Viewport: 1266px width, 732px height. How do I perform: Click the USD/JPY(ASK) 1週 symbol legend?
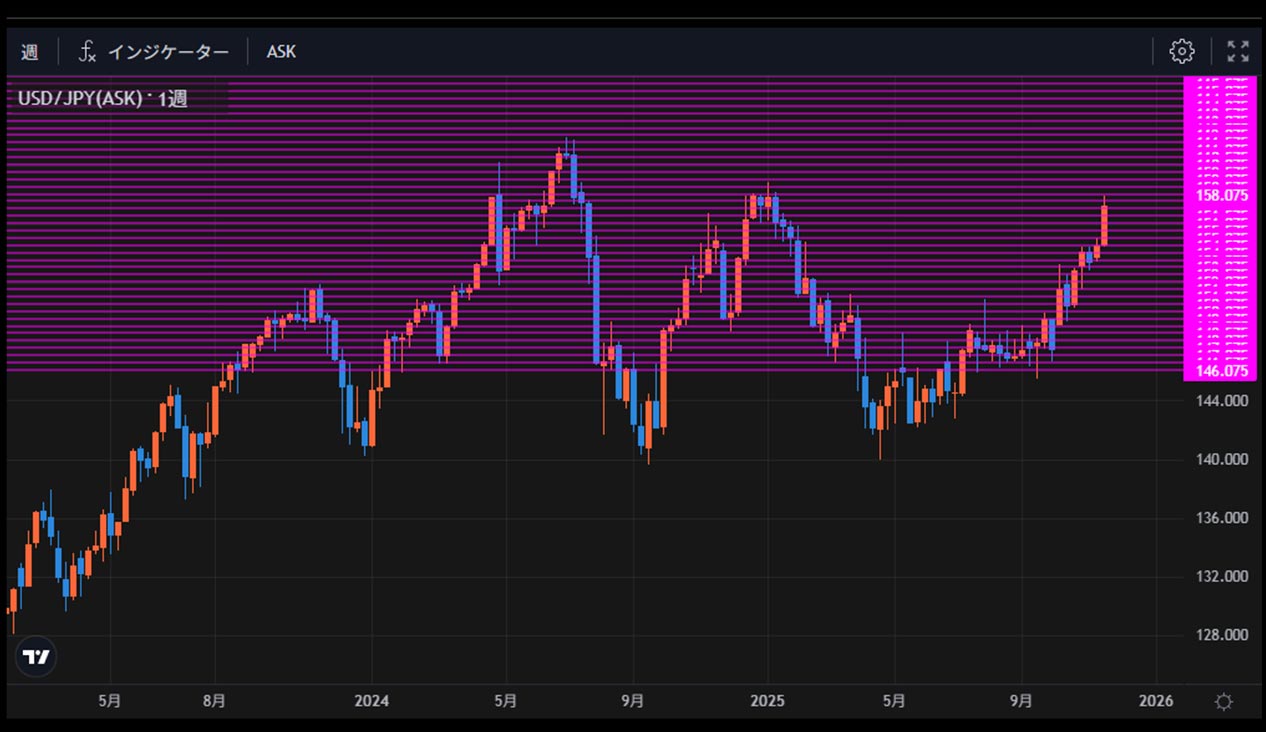(103, 99)
